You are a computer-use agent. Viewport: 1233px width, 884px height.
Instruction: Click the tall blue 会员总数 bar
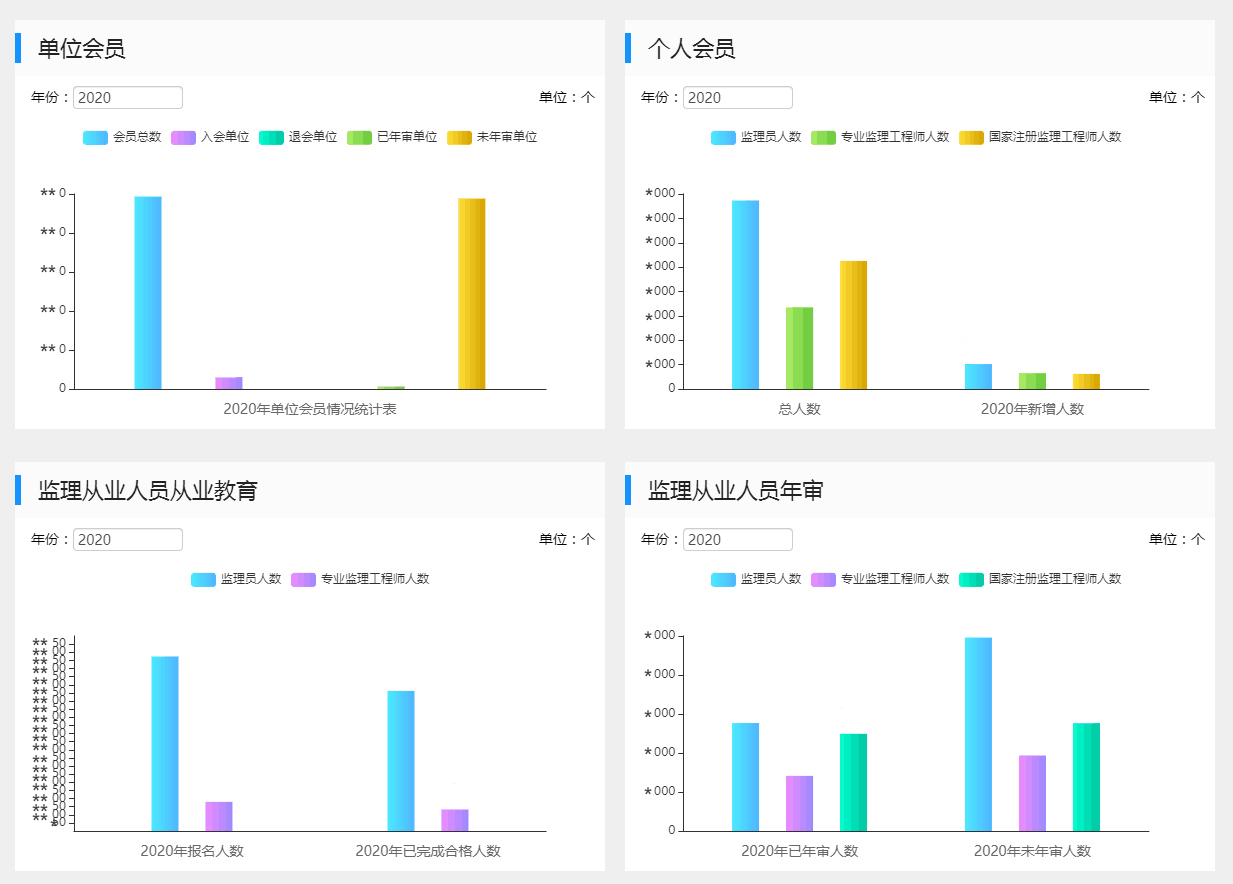(148, 292)
